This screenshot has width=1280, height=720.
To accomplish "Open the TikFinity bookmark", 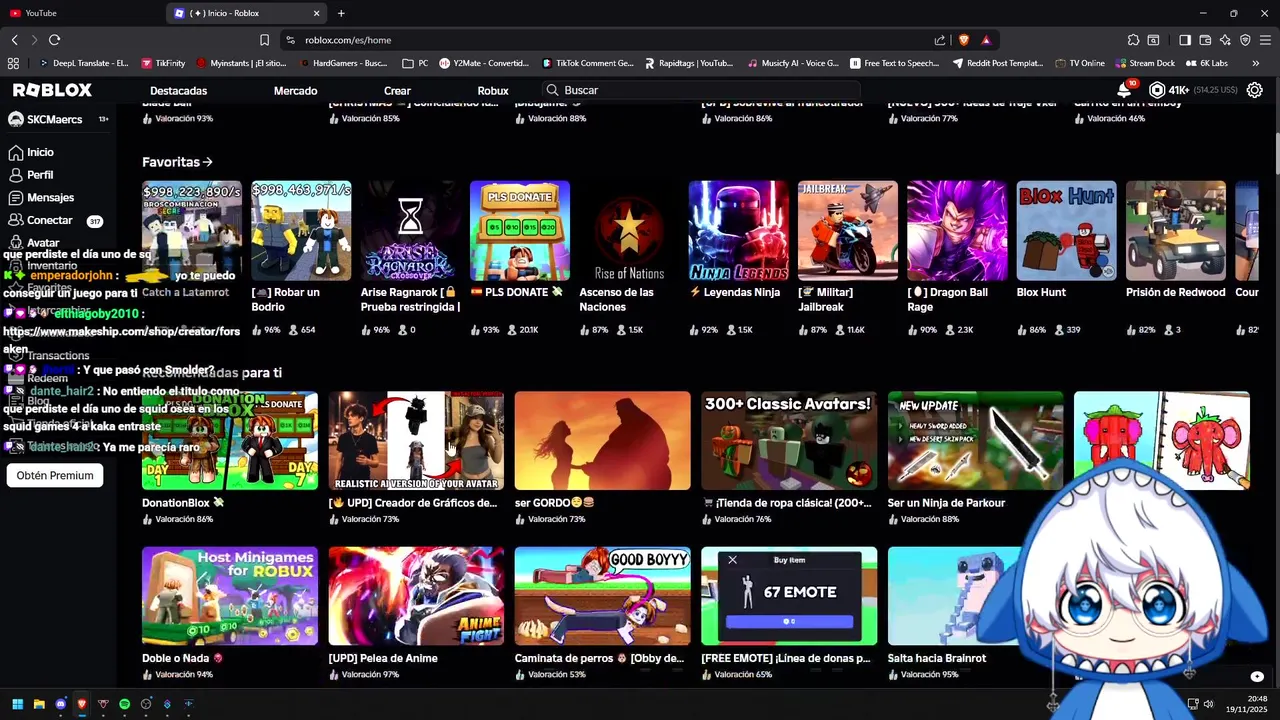I will click(163, 63).
